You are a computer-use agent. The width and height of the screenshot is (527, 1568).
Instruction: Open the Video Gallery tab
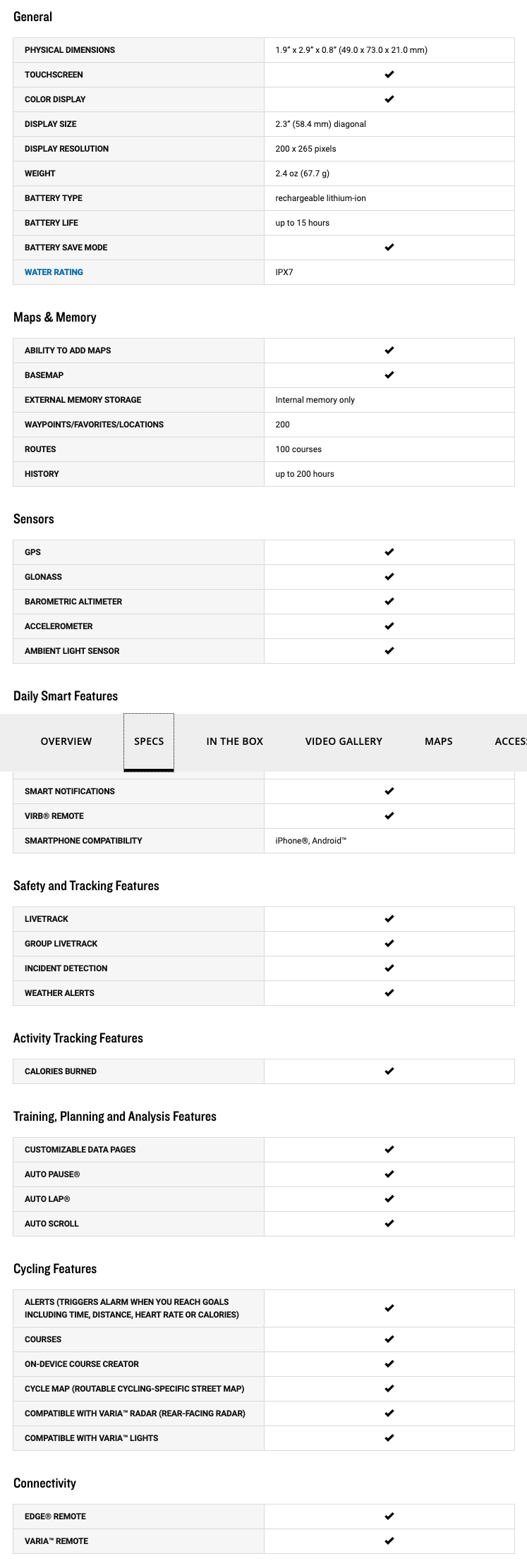344,741
